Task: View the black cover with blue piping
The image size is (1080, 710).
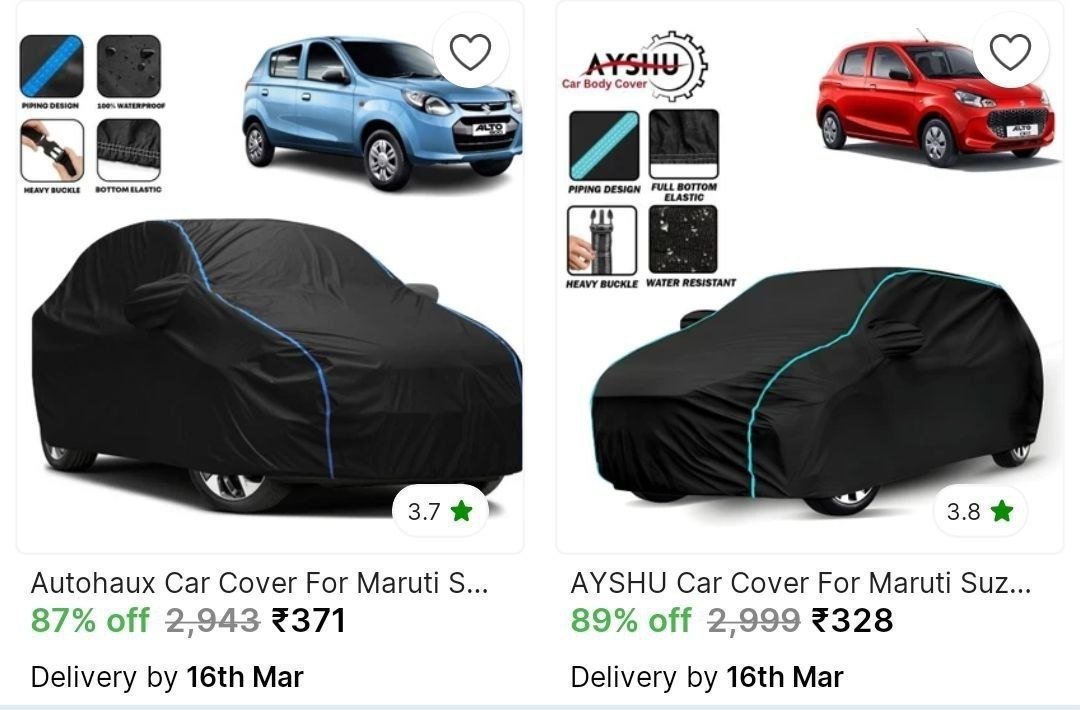Action: [x=277, y=364]
